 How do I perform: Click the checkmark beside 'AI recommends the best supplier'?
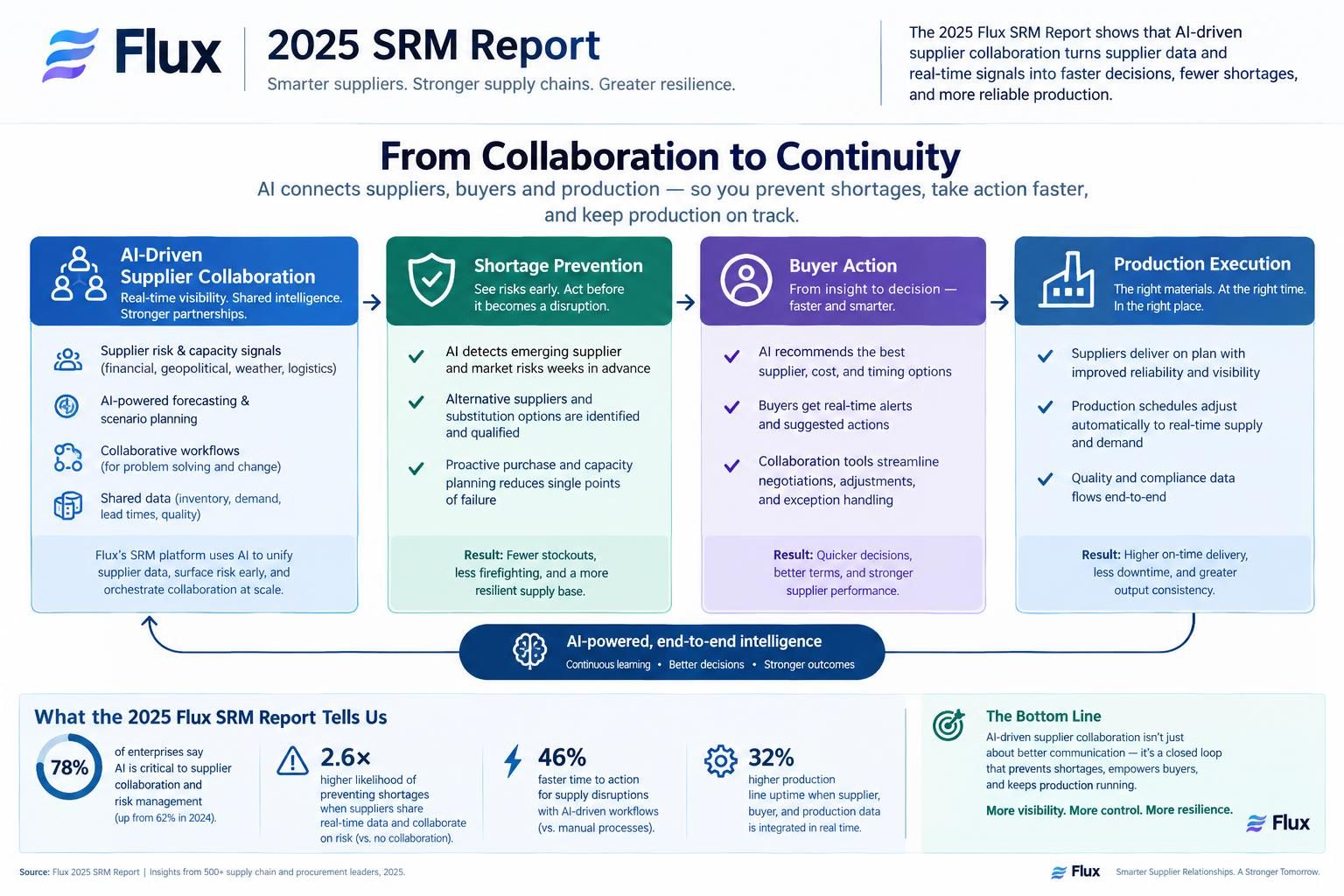click(x=731, y=356)
